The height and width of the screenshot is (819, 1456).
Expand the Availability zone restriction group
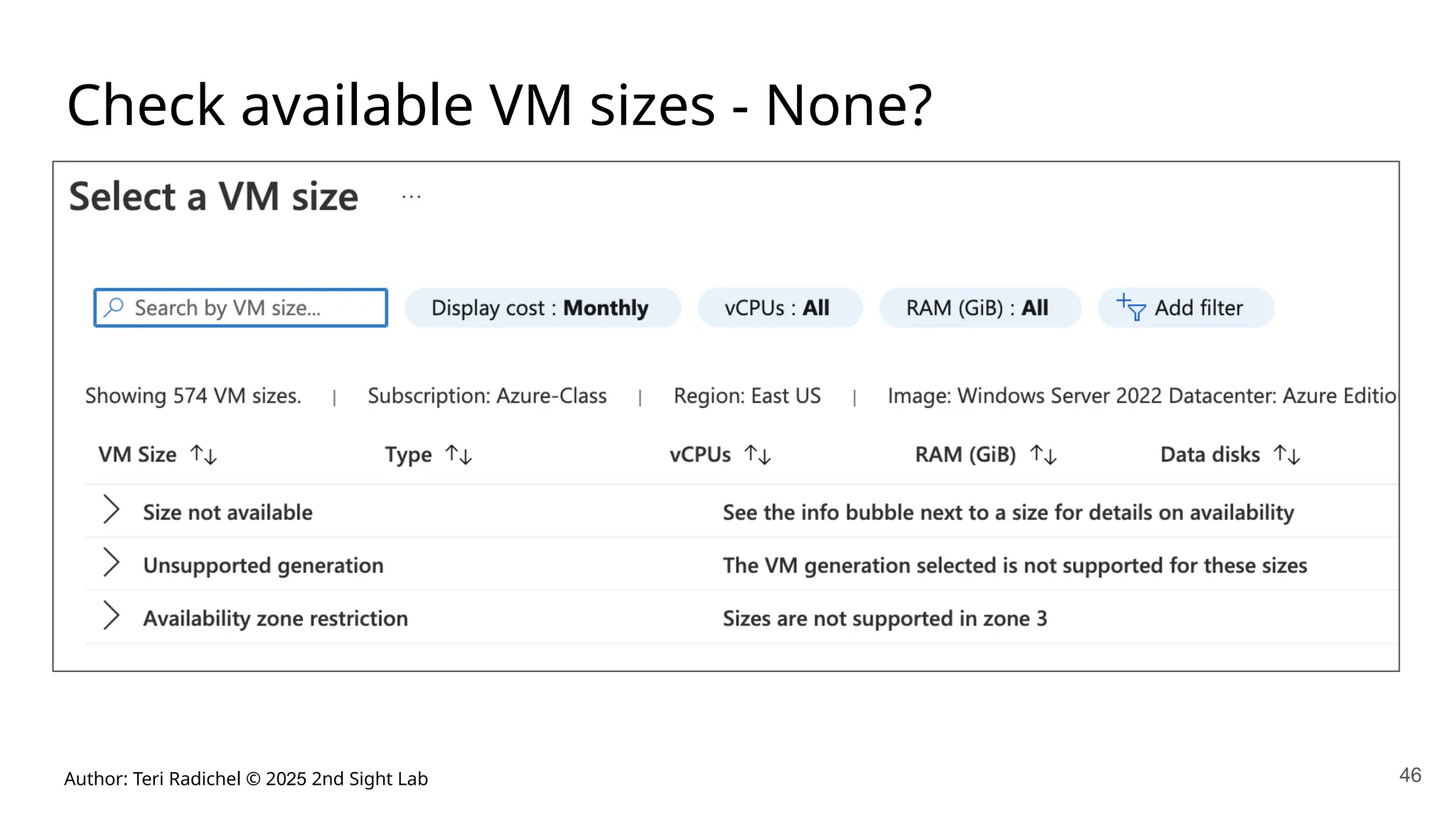click(111, 616)
